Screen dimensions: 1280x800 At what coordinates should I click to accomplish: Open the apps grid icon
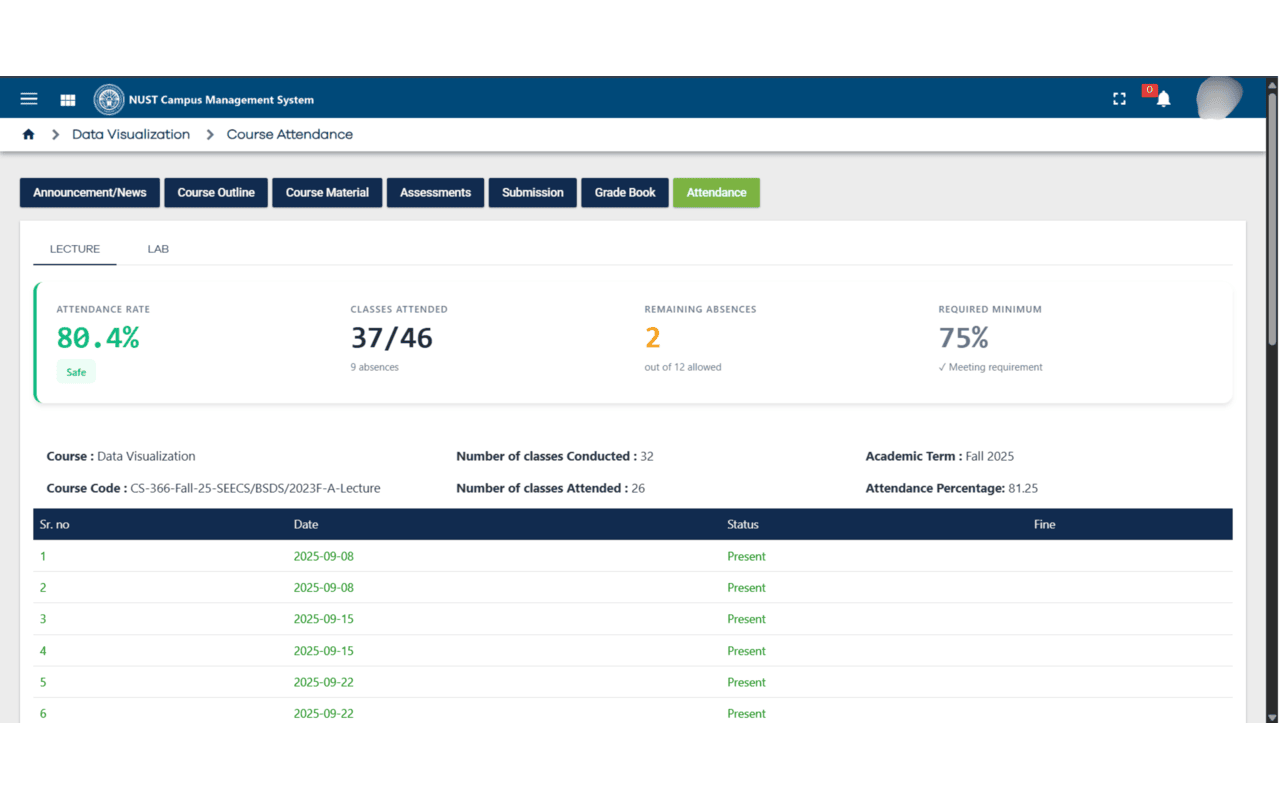pyautogui.click(x=68, y=100)
